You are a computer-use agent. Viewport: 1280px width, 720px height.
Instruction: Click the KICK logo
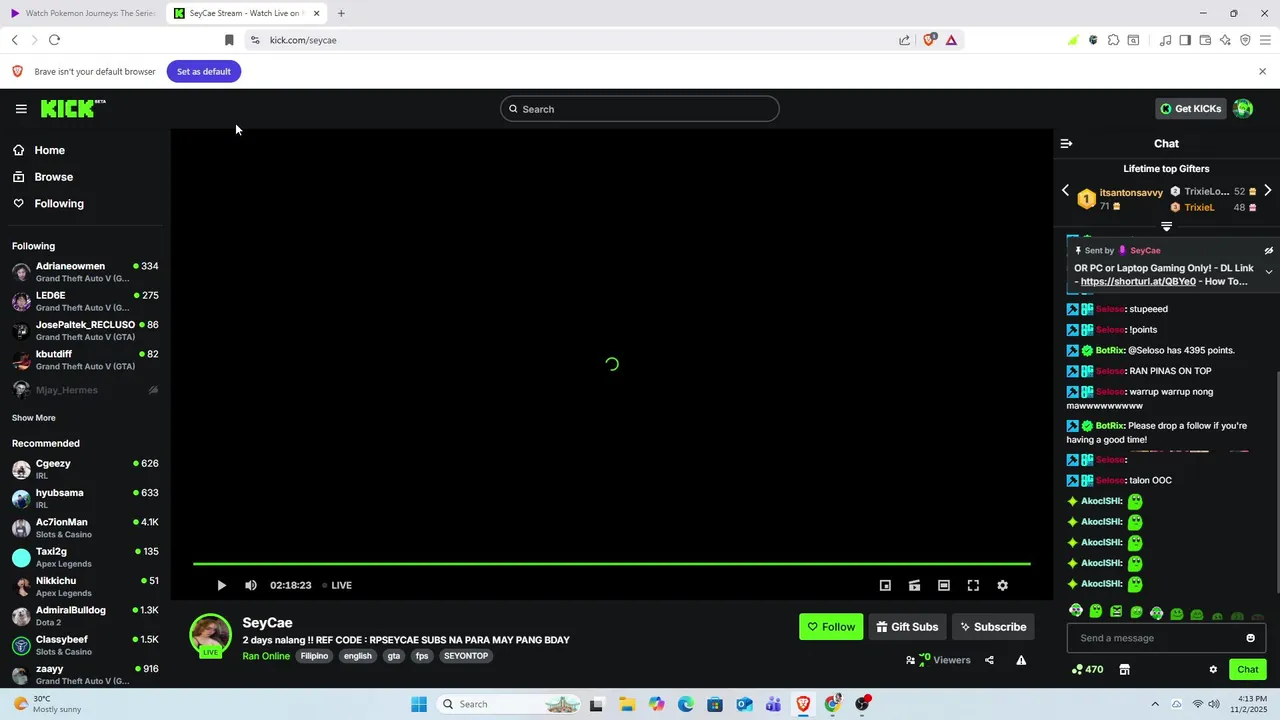click(x=72, y=108)
